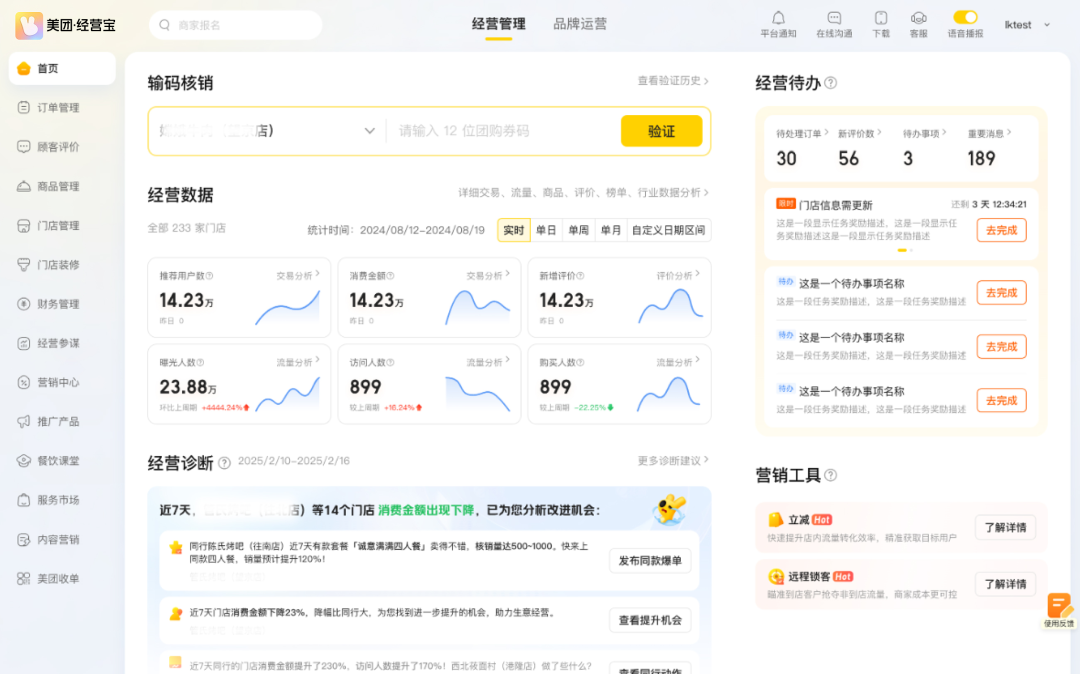Open 美团收单 at sidebar bottom
1080x674 pixels.
[x=62, y=577]
